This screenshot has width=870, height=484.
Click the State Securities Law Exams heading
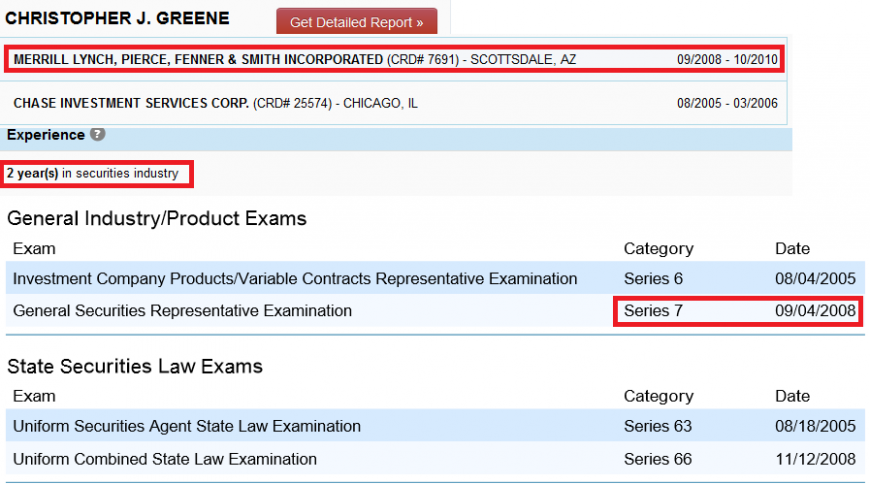[x=135, y=366]
